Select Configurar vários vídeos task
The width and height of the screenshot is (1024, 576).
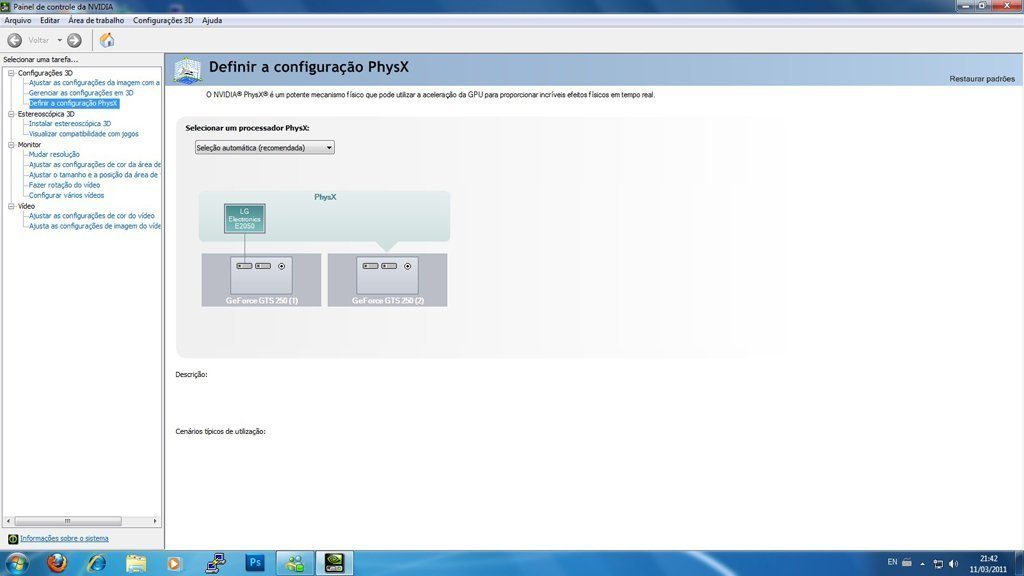[x=67, y=195]
